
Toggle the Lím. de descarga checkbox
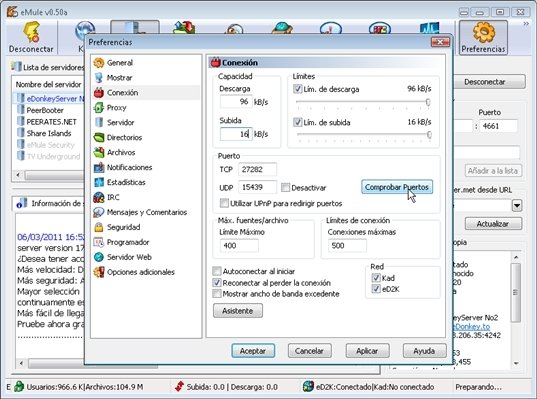coord(297,89)
